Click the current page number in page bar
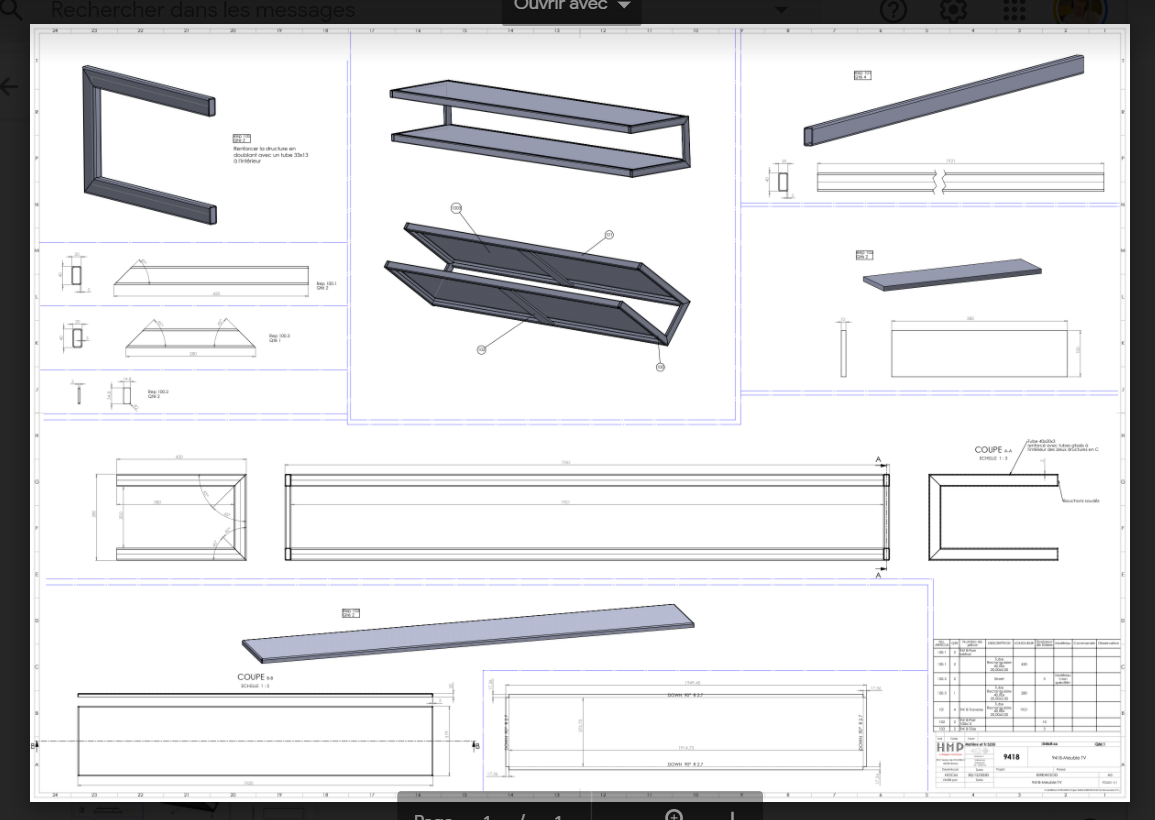1155x820 pixels. [x=489, y=815]
